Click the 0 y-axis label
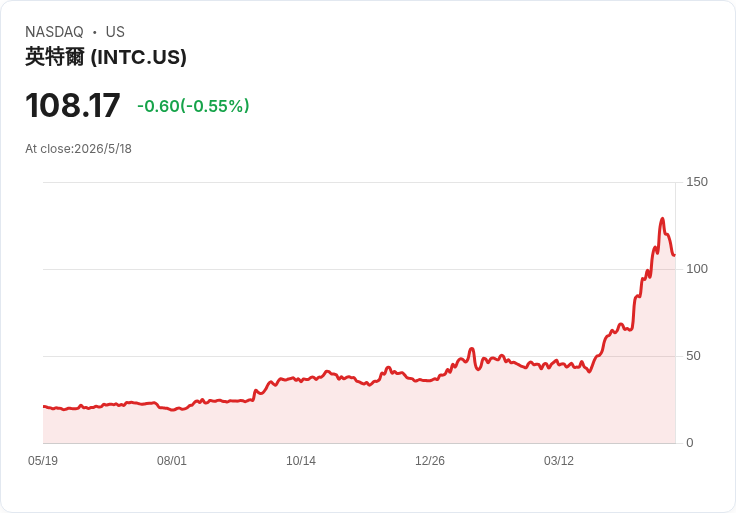The image size is (736, 513). point(690,443)
